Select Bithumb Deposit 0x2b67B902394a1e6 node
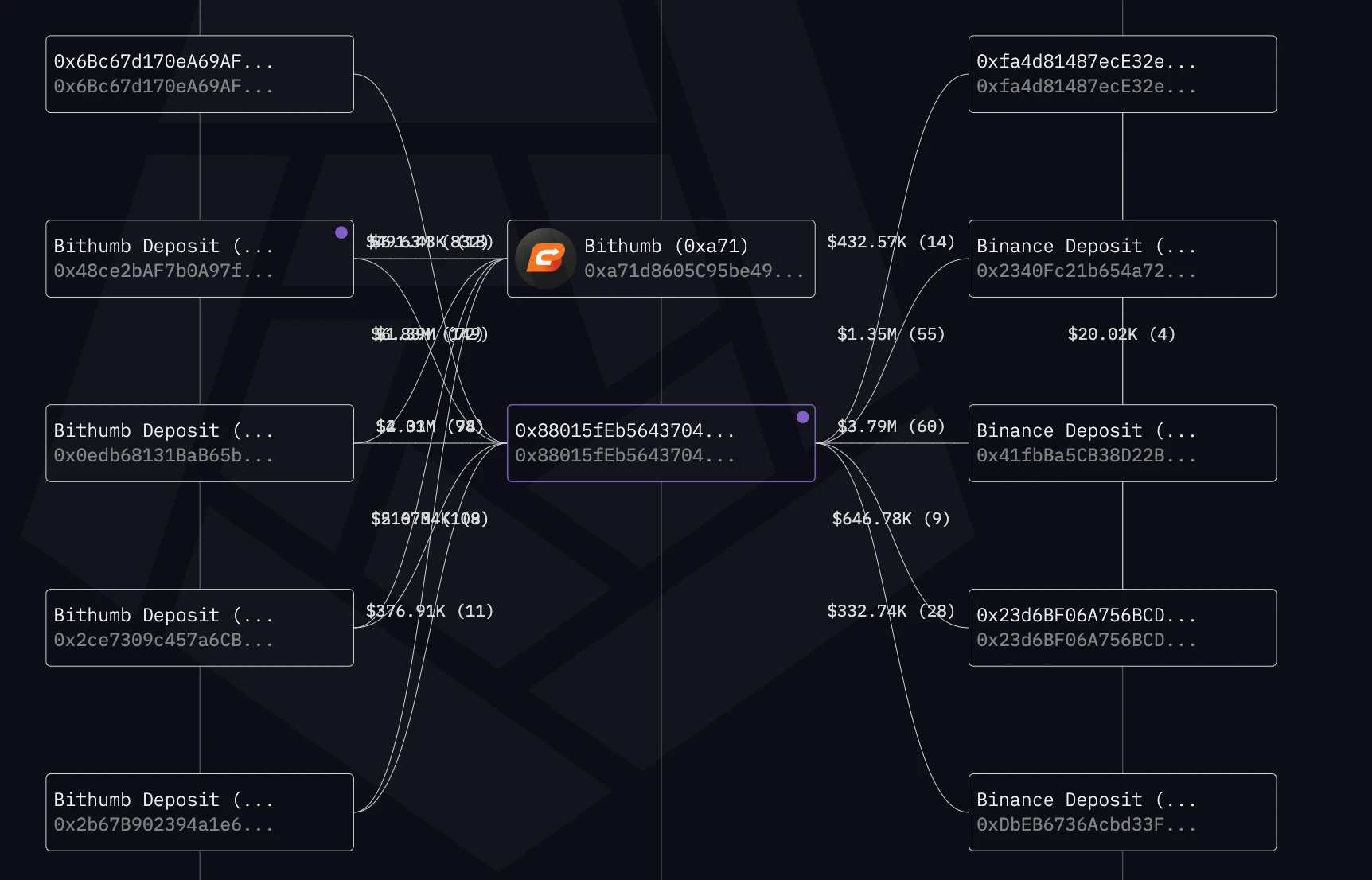This screenshot has width=1372, height=880. [x=199, y=812]
